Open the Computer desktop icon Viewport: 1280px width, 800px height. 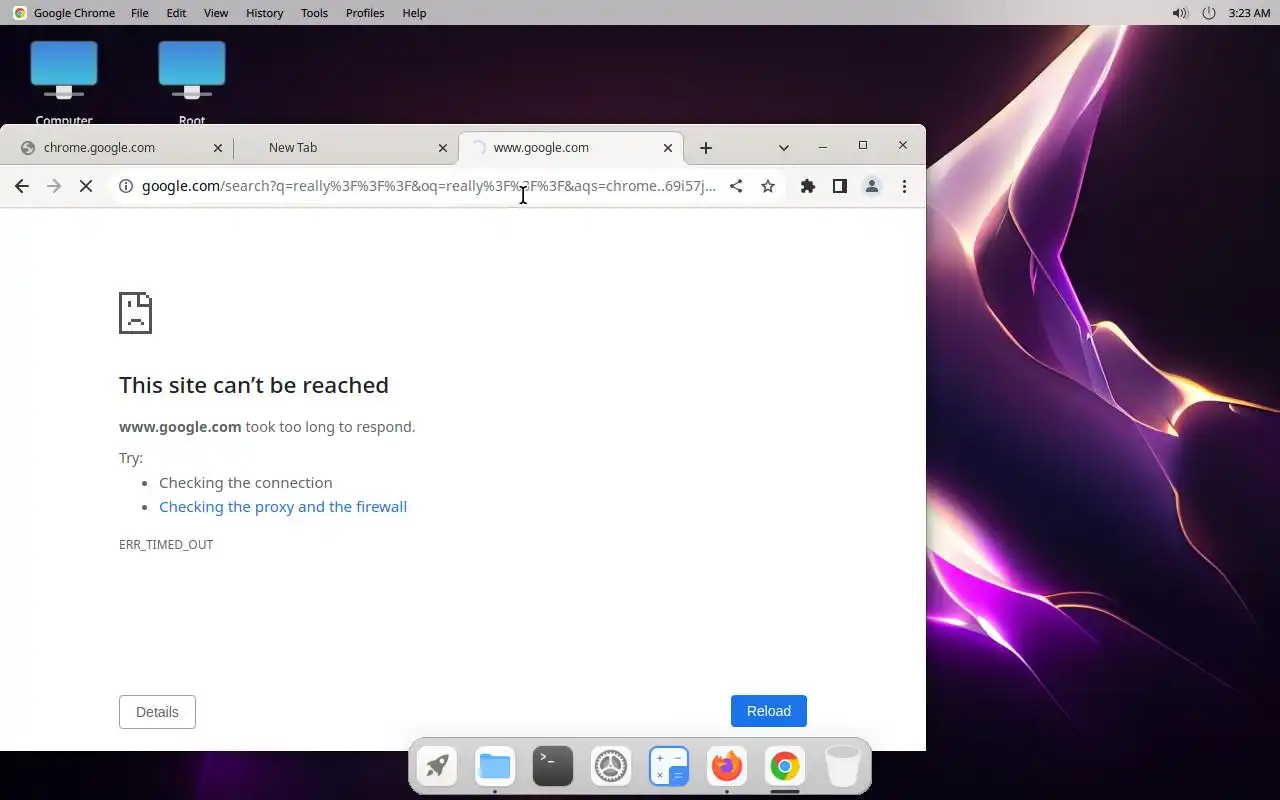point(64,85)
